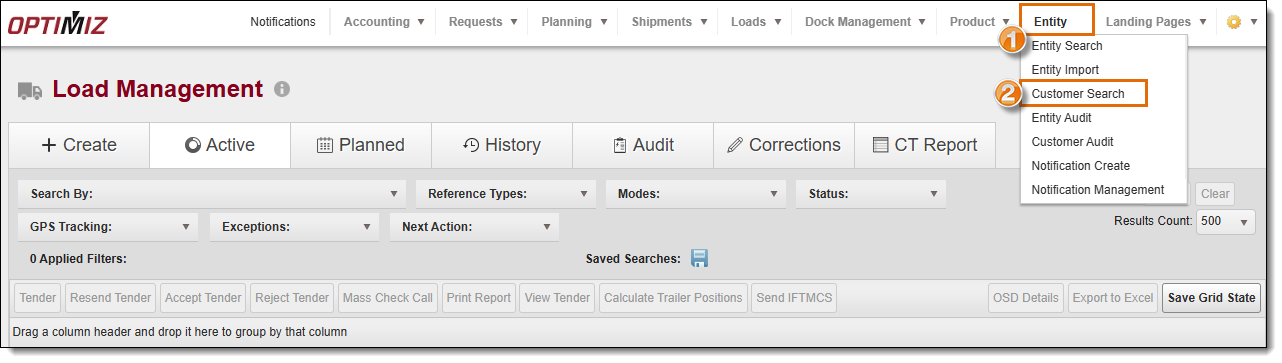Switch to the History tab

tap(502, 145)
